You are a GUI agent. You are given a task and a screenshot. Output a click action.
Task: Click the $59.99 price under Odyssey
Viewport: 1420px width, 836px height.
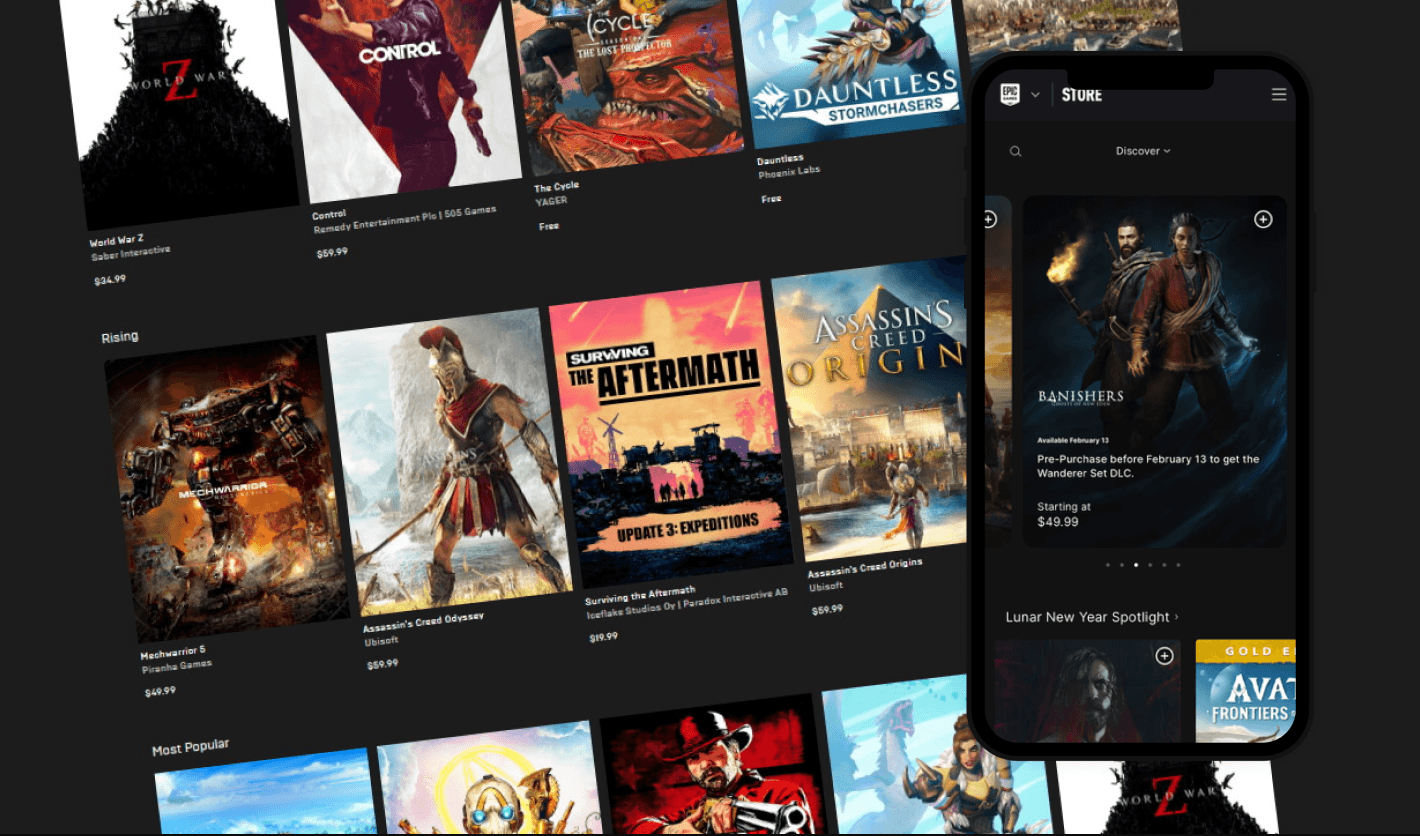pyautogui.click(x=382, y=664)
